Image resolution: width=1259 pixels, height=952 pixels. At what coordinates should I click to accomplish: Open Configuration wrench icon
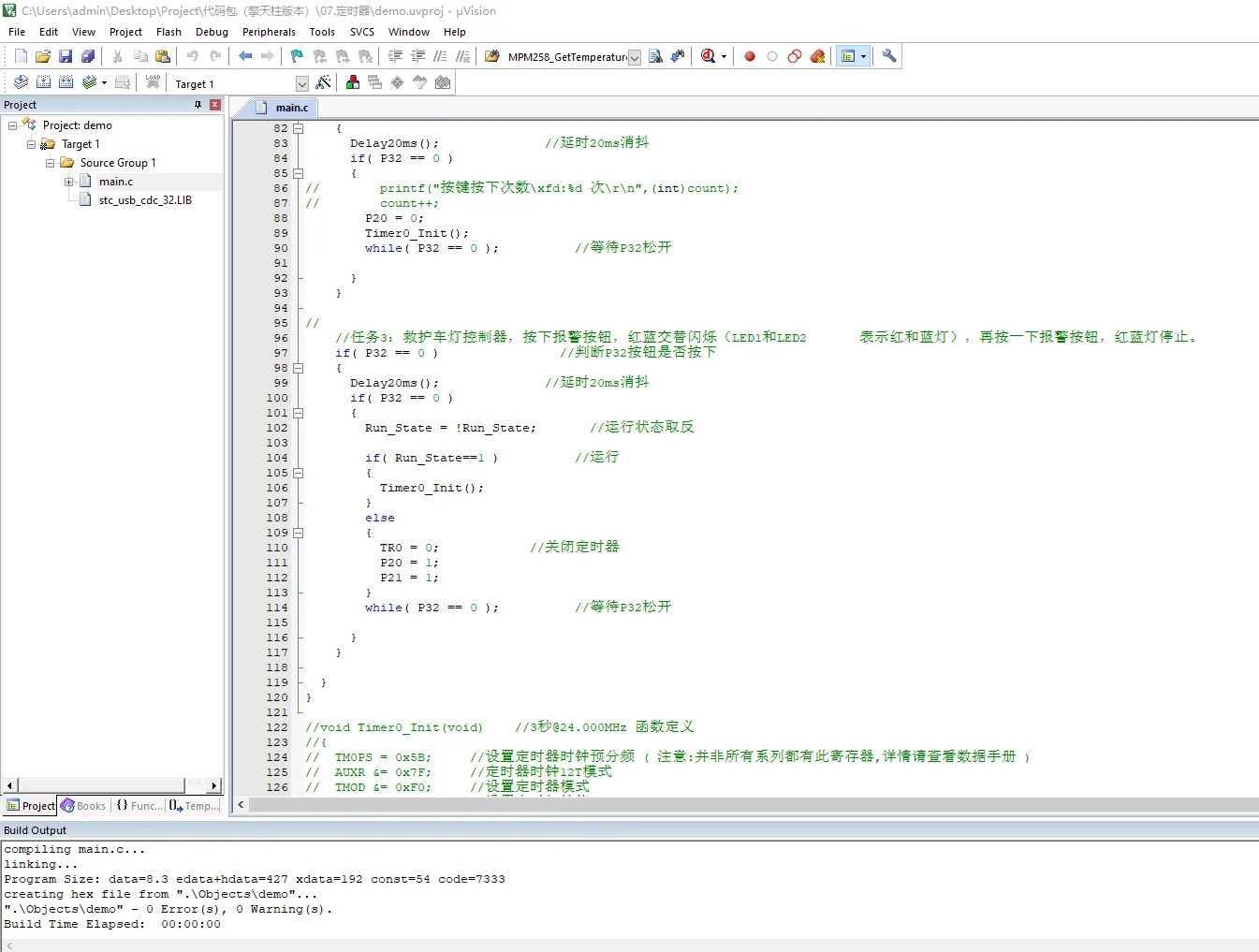889,56
